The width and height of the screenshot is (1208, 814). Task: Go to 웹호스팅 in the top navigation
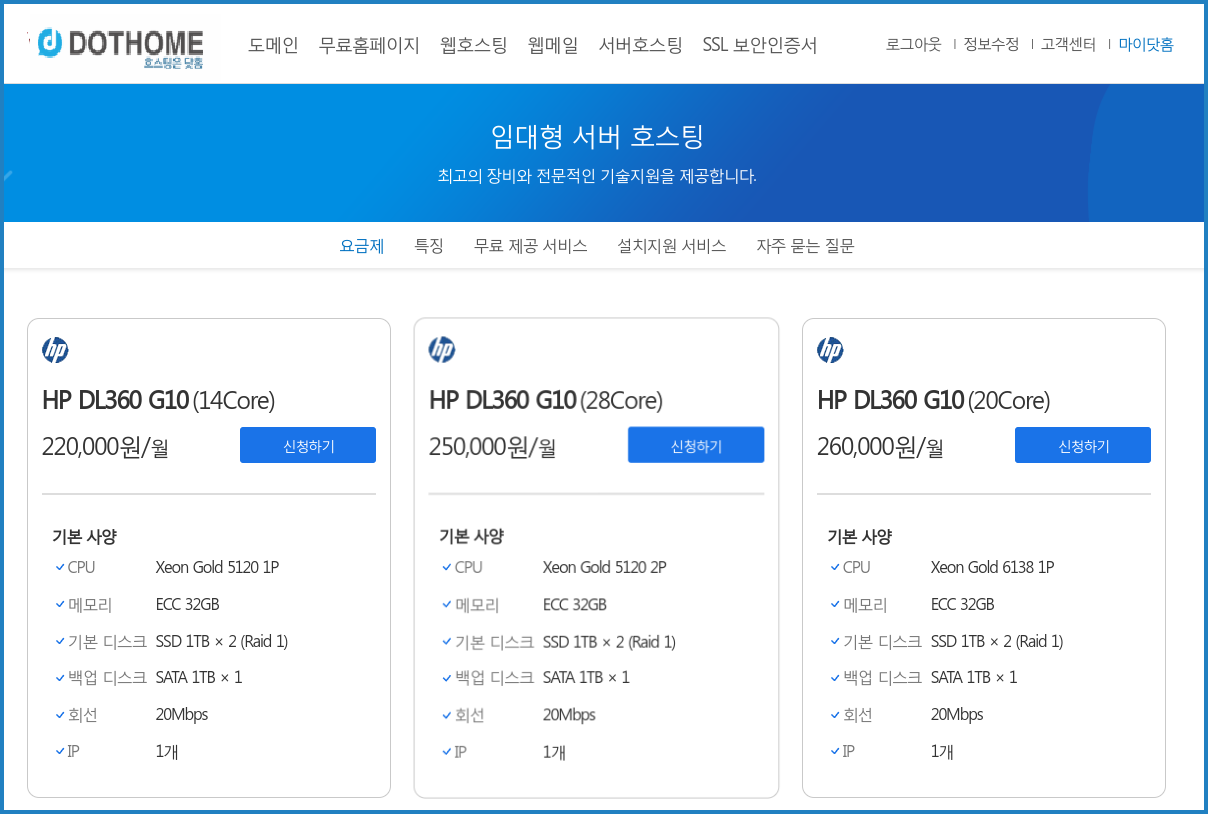(x=474, y=45)
